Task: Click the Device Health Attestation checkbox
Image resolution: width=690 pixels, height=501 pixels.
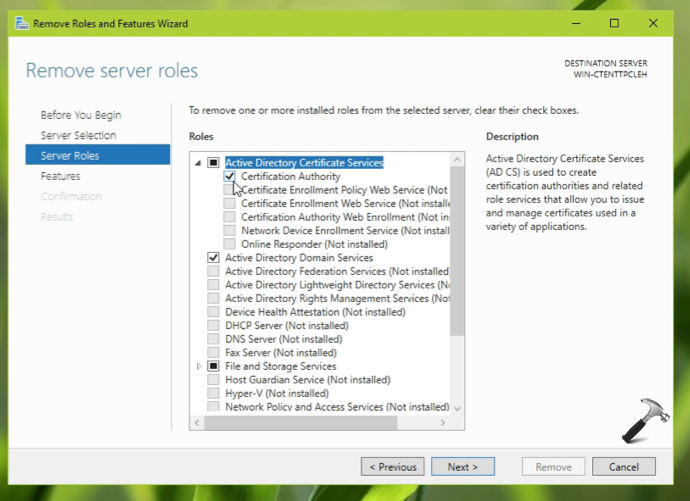Action: 213,312
